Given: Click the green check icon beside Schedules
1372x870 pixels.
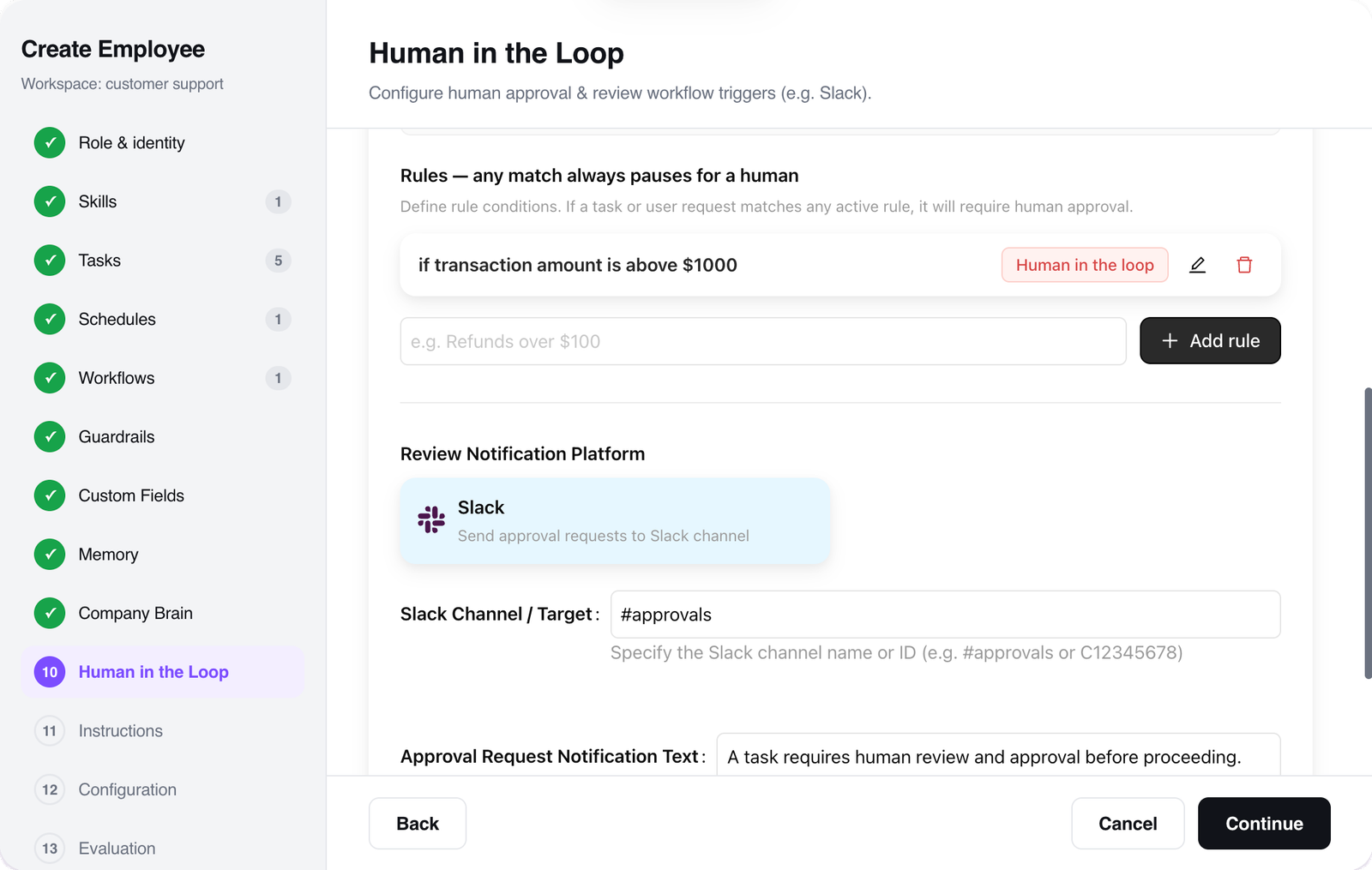Looking at the screenshot, I should pyautogui.click(x=50, y=319).
